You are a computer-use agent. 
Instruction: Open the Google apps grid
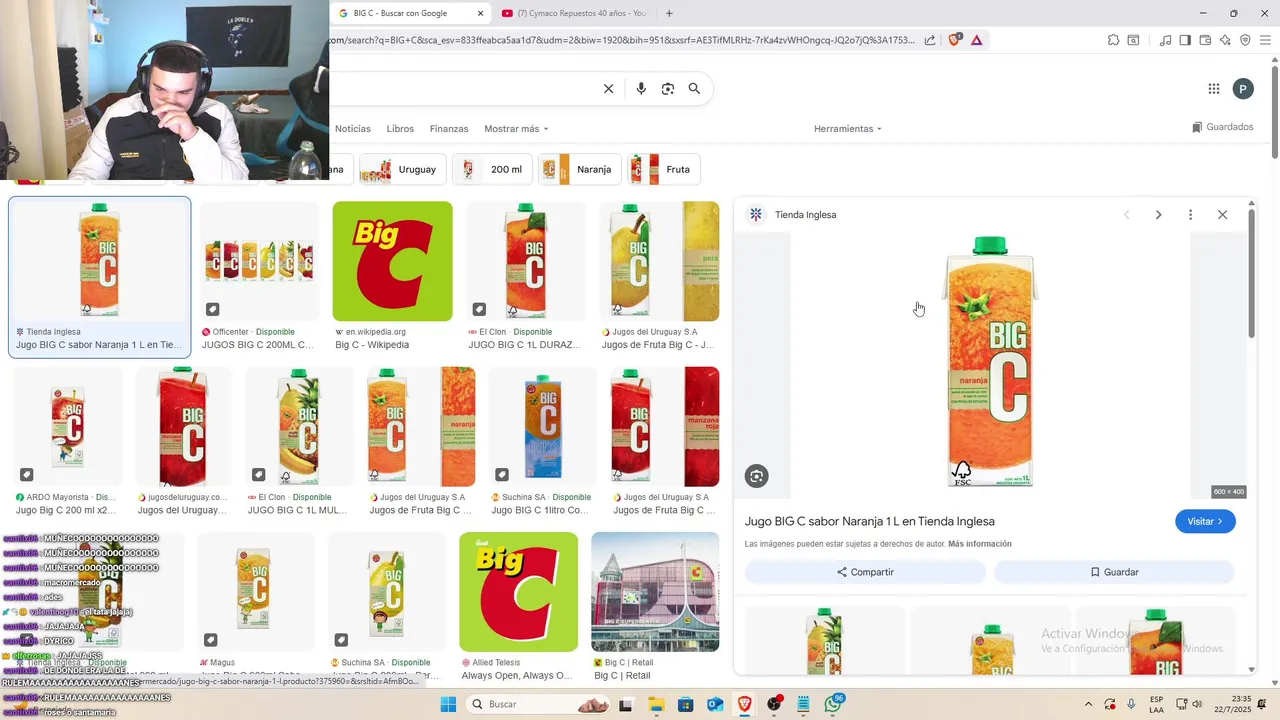[1214, 89]
